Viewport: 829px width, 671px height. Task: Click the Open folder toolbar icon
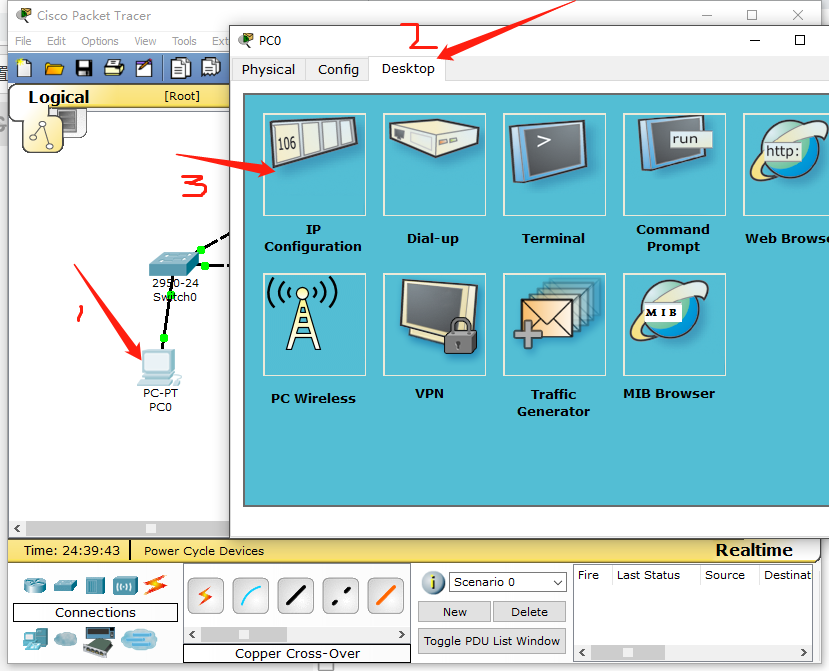click(54, 69)
